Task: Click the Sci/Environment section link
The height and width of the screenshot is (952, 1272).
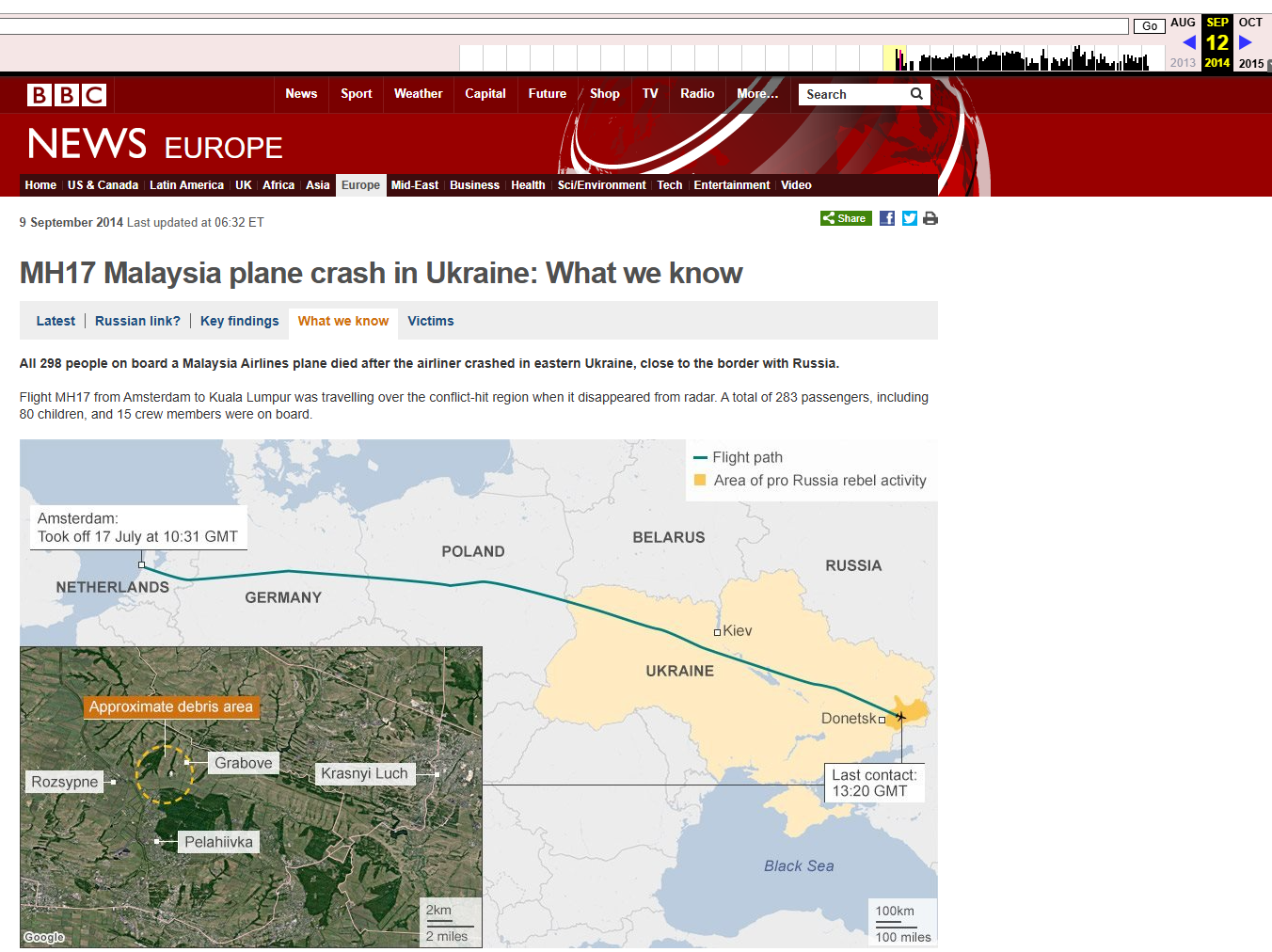Action: (601, 185)
